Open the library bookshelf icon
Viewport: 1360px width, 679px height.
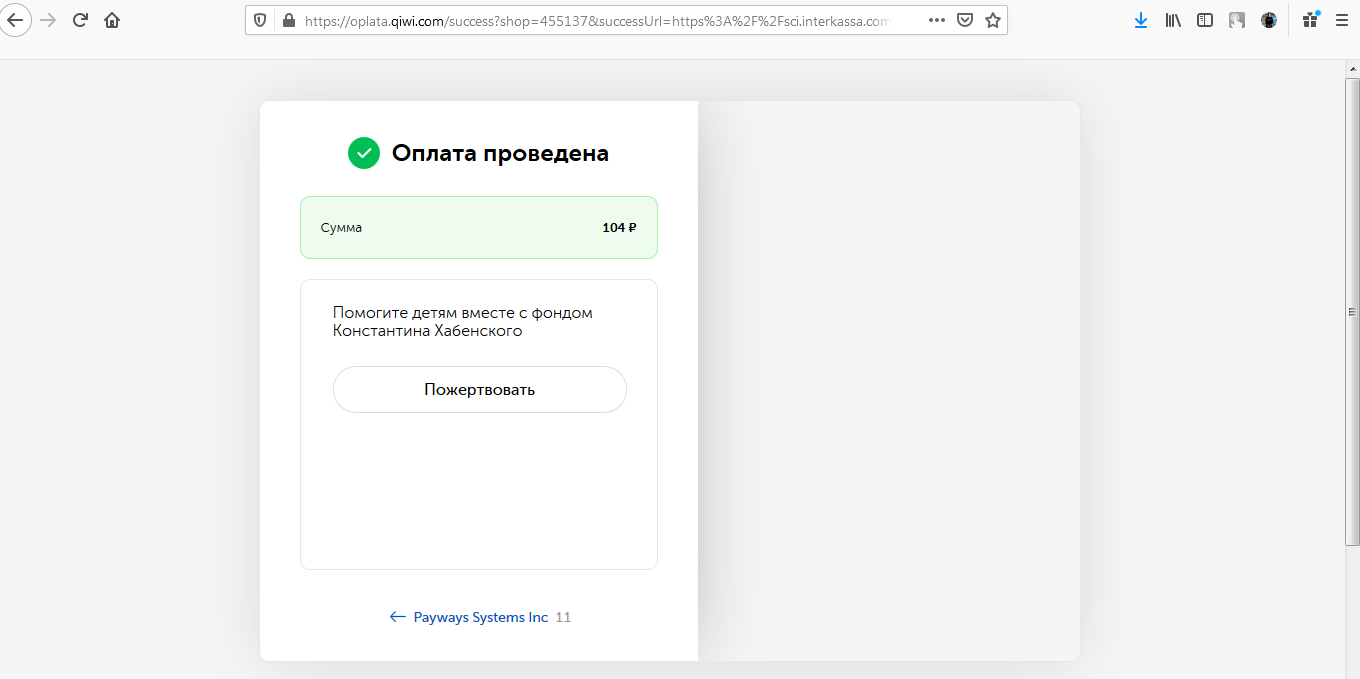1173,20
